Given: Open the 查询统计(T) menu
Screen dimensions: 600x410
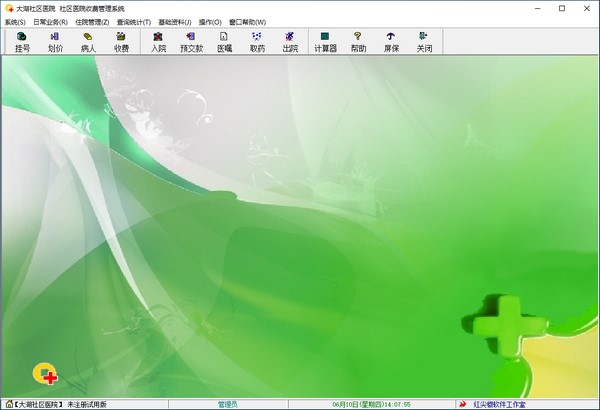Looking at the screenshot, I should [134, 21].
